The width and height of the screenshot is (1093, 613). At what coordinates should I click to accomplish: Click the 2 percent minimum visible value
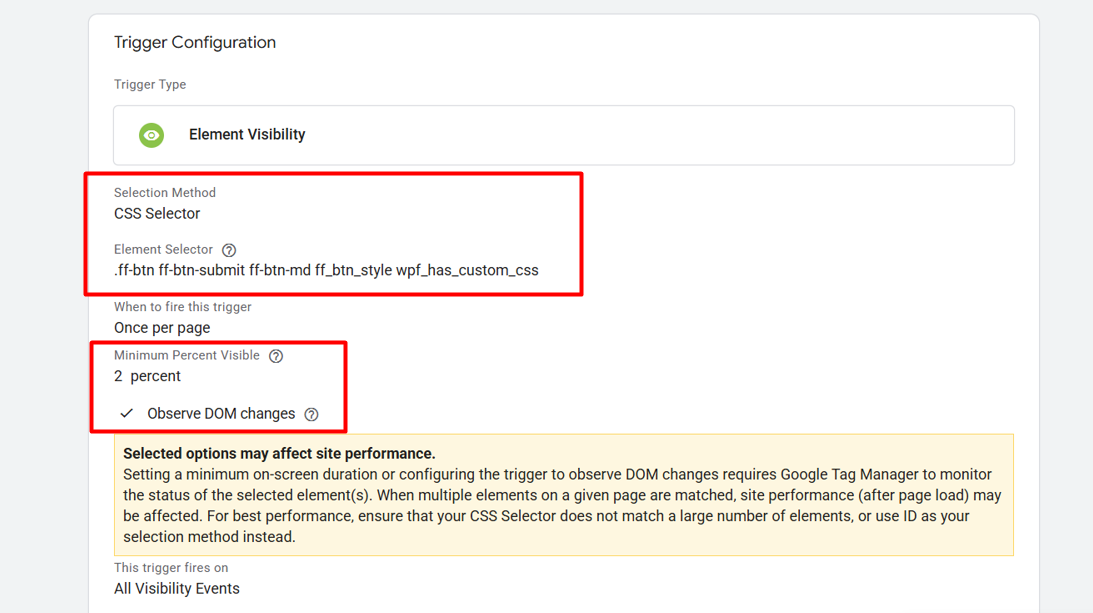[x=147, y=376]
